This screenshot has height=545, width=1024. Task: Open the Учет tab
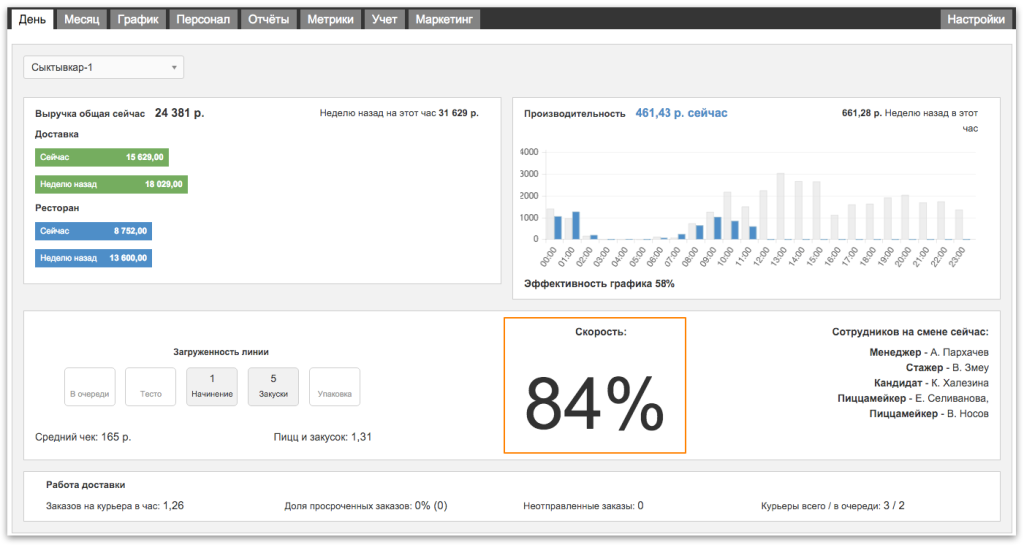385,20
